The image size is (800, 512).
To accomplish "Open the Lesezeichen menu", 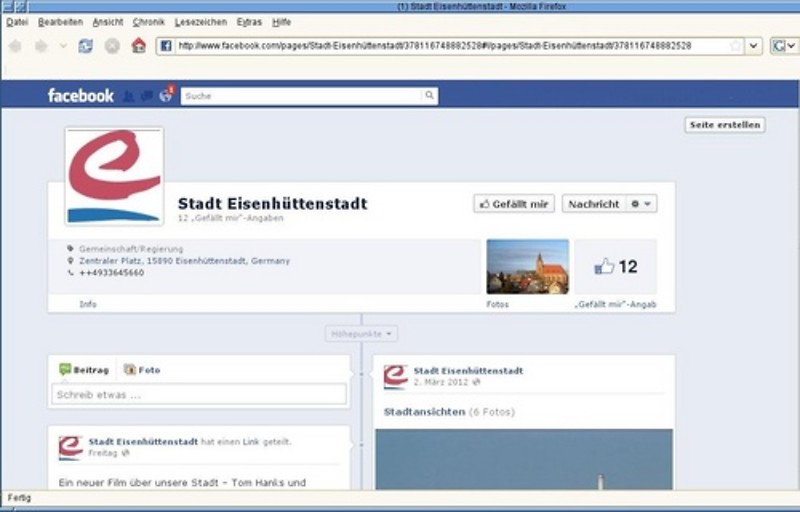I will point(201,22).
